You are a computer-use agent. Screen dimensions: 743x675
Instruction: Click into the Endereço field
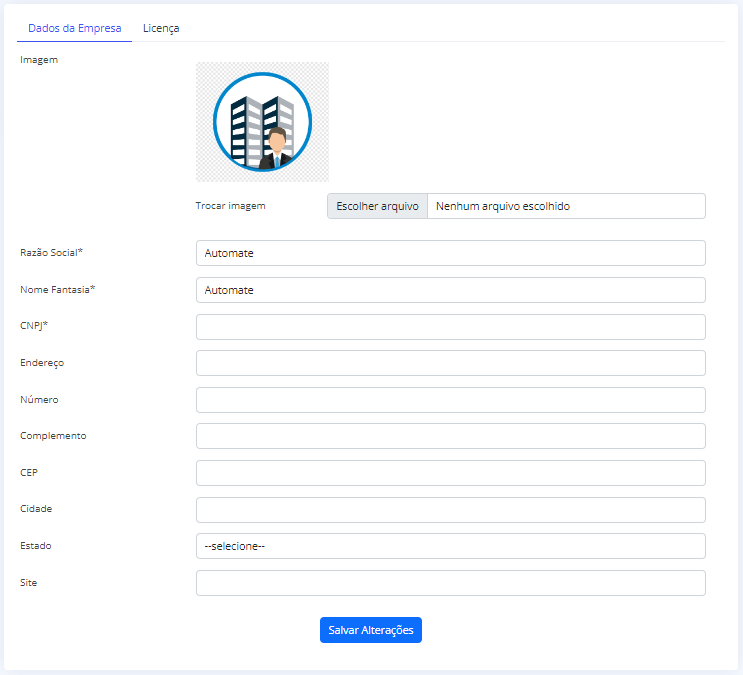451,363
